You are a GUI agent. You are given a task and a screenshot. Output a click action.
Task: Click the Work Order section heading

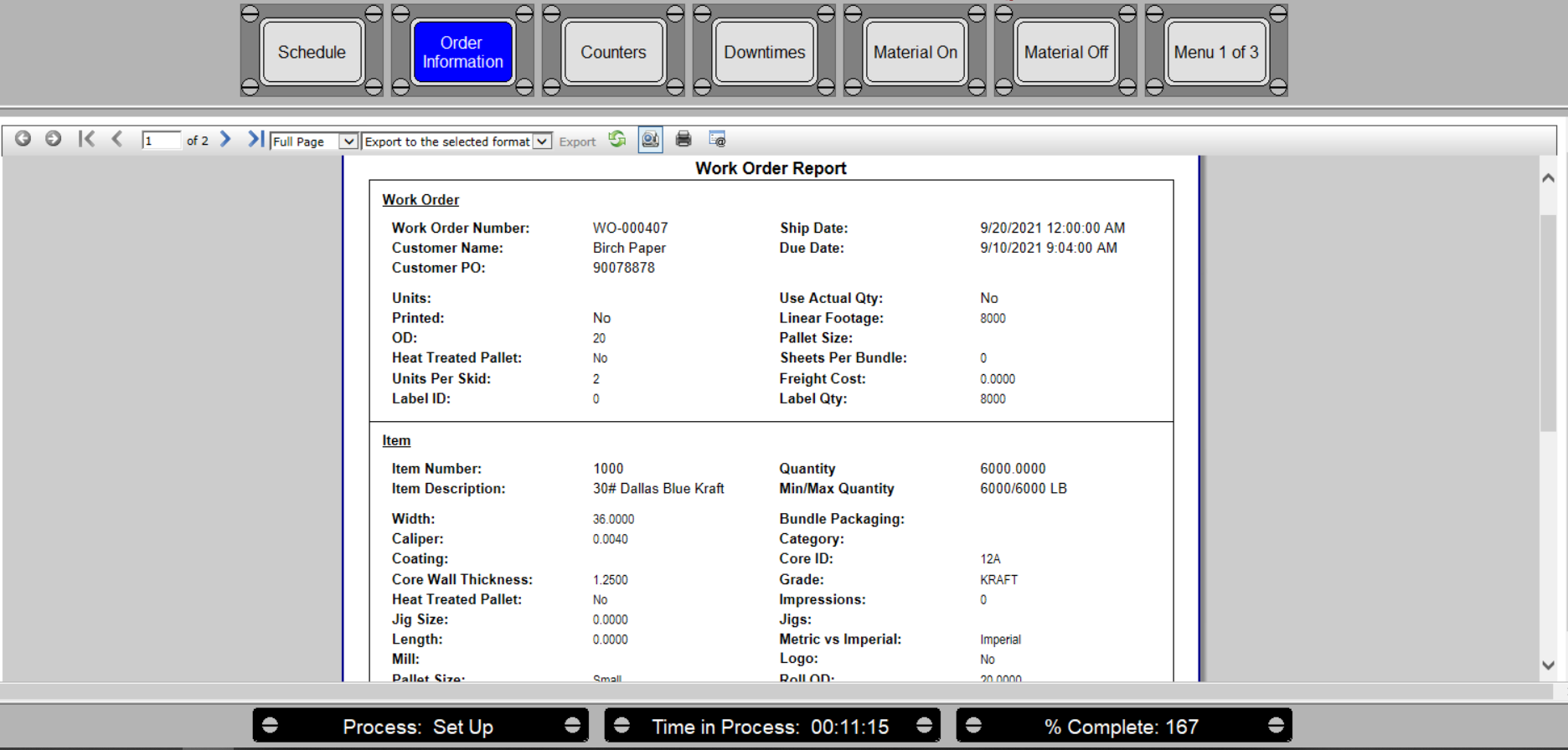coord(420,200)
